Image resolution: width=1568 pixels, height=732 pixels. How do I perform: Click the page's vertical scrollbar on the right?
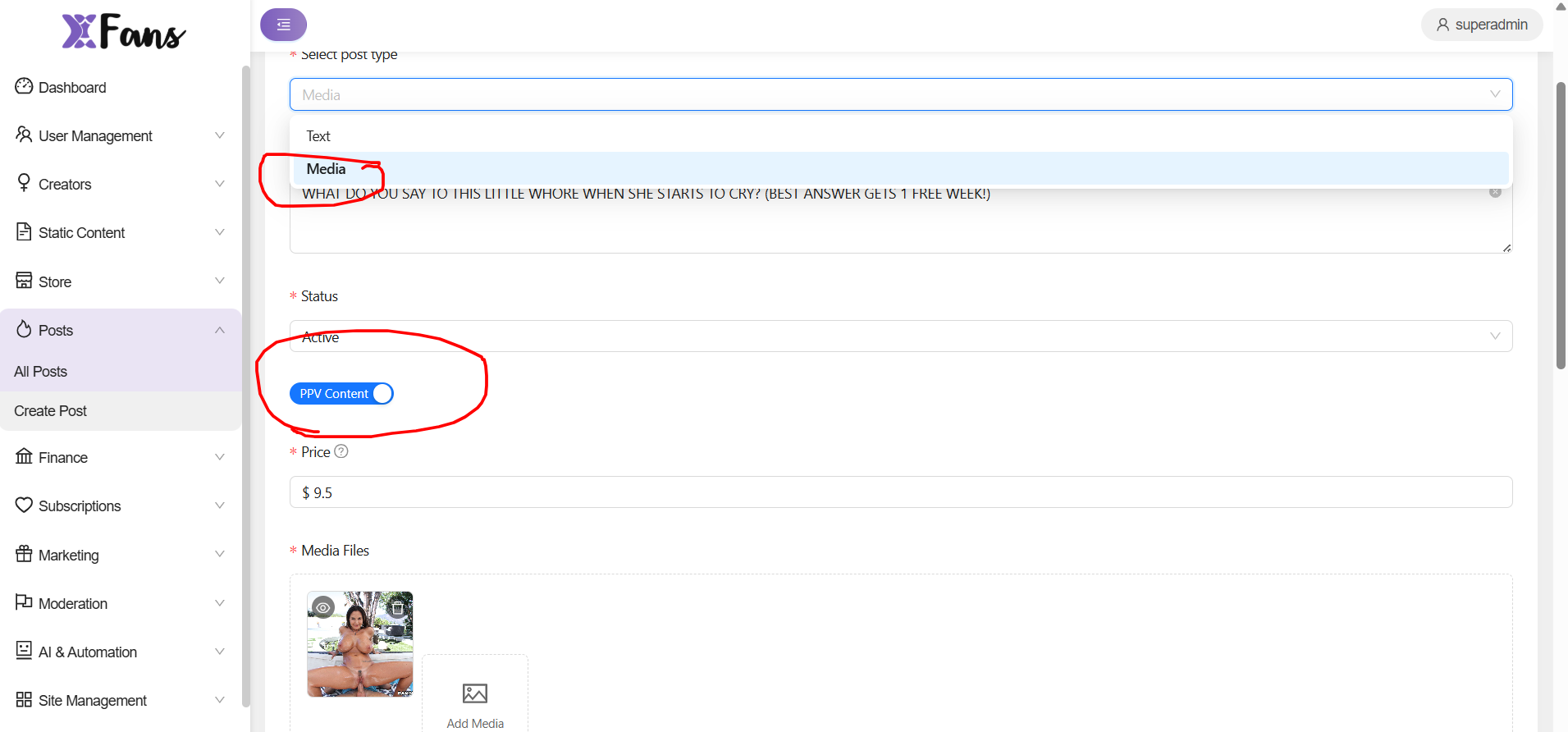(1561, 226)
